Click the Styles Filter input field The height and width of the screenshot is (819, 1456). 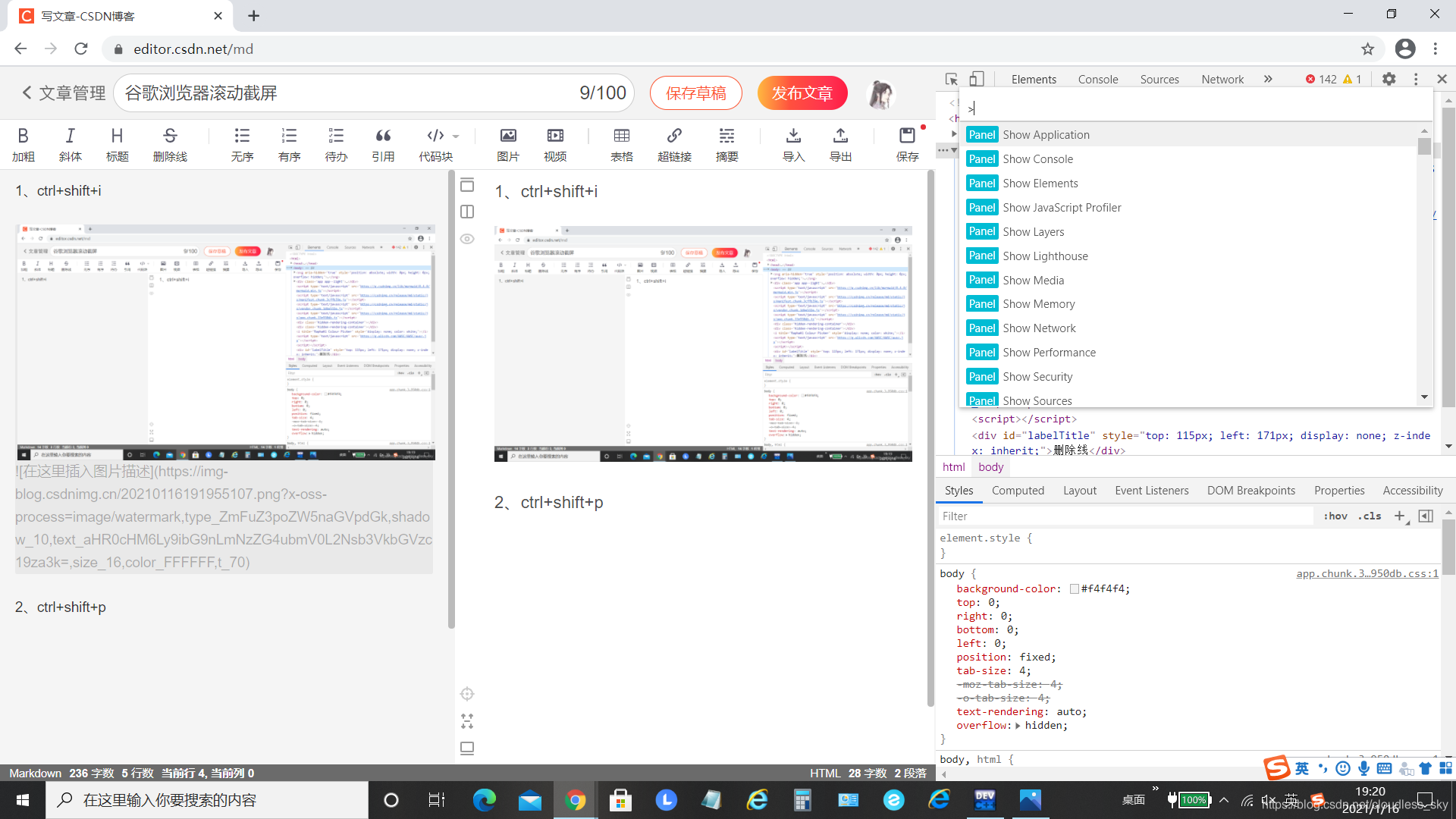pos(1125,516)
